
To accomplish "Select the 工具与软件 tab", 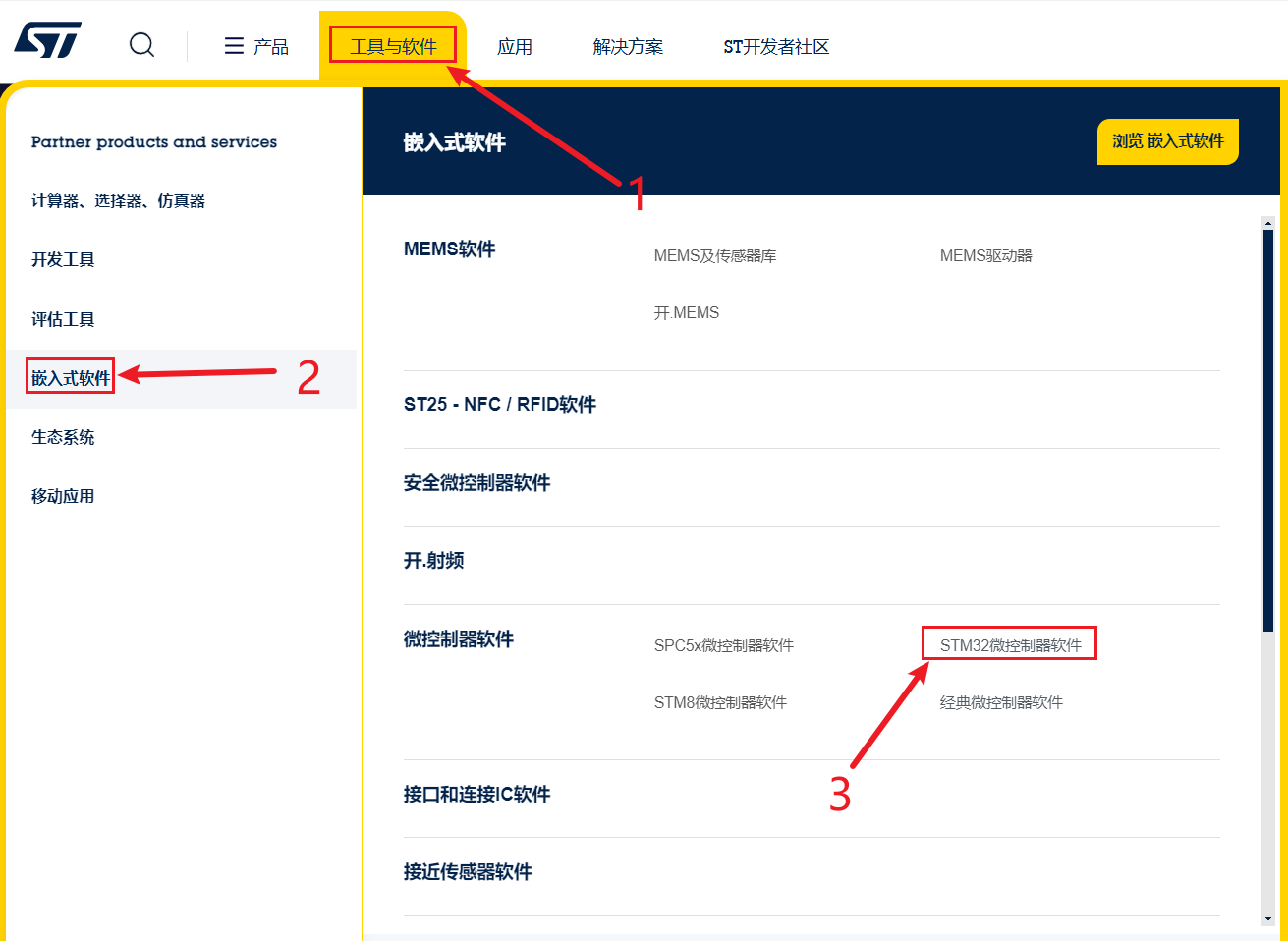I will click(x=393, y=46).
